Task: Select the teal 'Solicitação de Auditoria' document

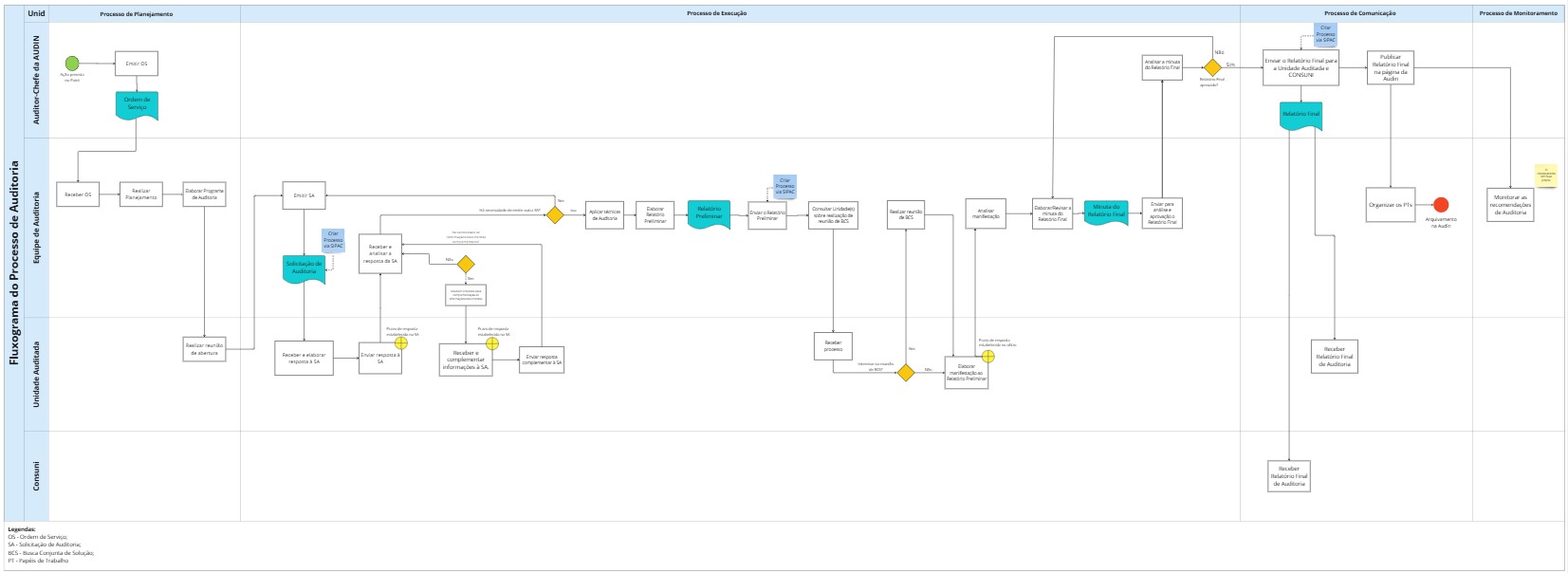Action: pos(304,268)
